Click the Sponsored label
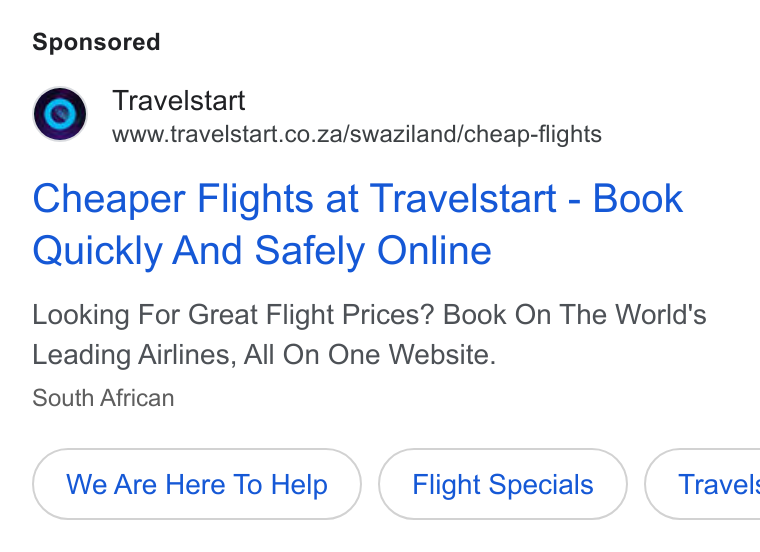The width and height of the screenshot is (760, 552). pyautogui.click(x=96, y=42)
